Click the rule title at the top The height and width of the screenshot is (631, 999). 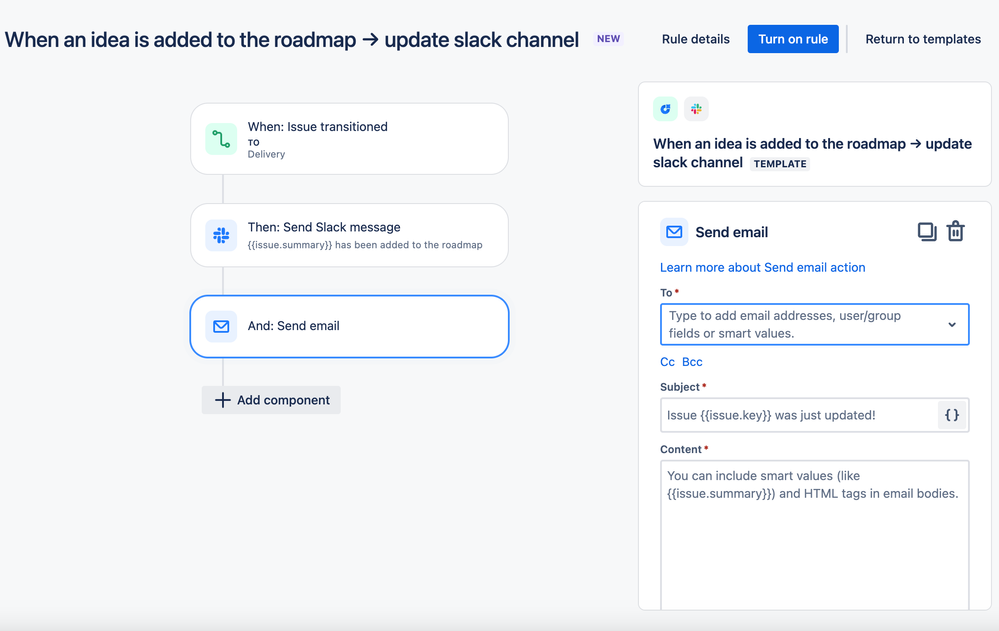click(292, 40)
